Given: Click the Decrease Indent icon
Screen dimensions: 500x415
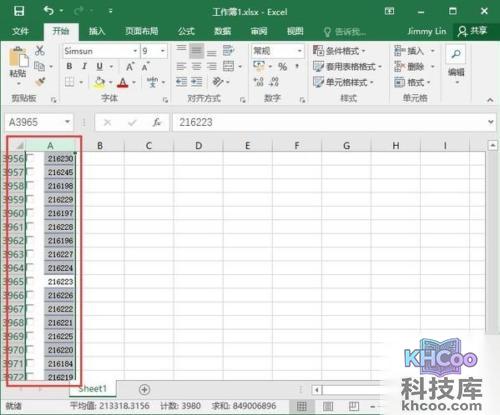Looking at the screenshot, I should point(181,82).
